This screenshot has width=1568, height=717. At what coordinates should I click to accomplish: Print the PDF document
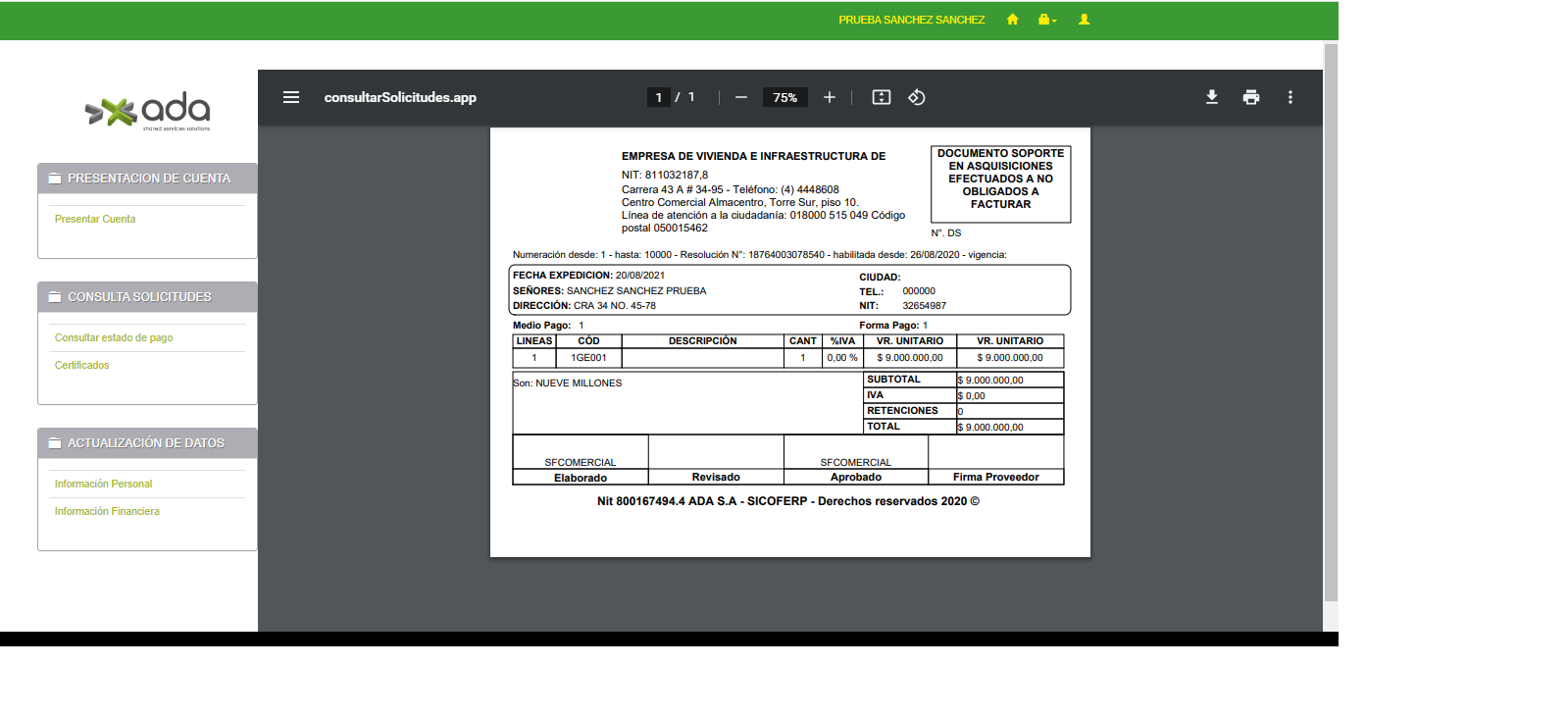coord(1251,97)
